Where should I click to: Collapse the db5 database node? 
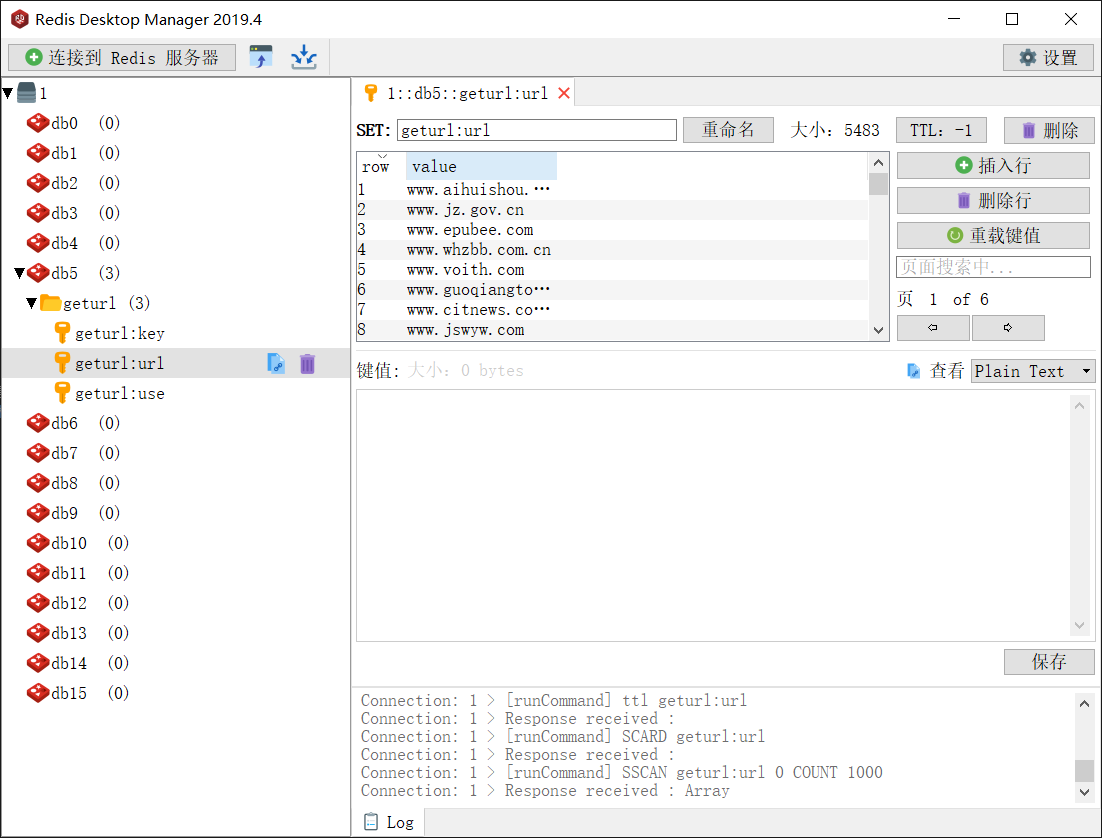[x=20, y=273]
